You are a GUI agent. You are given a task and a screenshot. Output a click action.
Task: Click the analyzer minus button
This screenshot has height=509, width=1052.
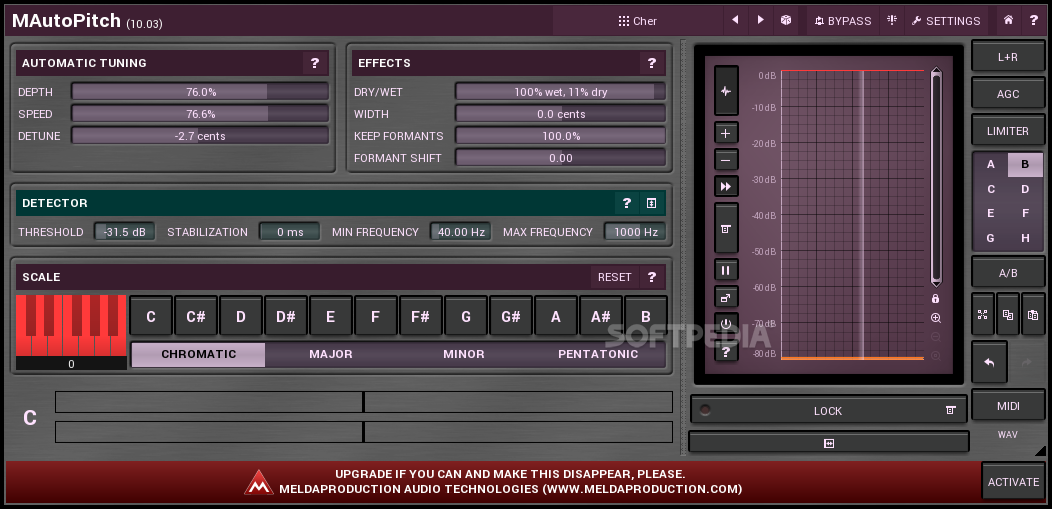tap(726, 160)
